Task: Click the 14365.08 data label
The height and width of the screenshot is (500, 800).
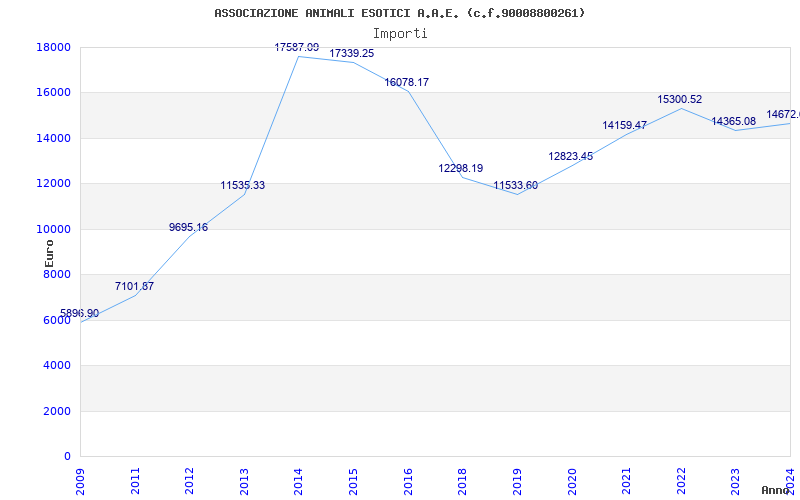Action: point(734,121)
